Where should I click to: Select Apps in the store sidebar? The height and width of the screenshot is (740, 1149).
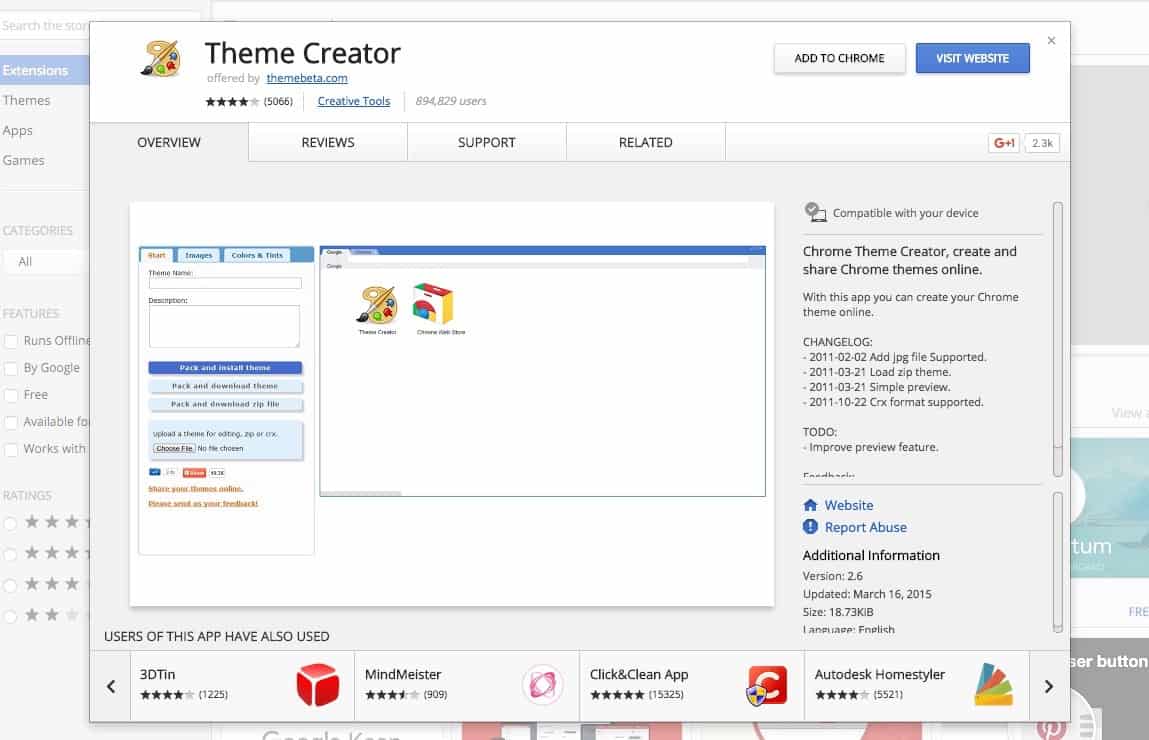click(18, 130)
